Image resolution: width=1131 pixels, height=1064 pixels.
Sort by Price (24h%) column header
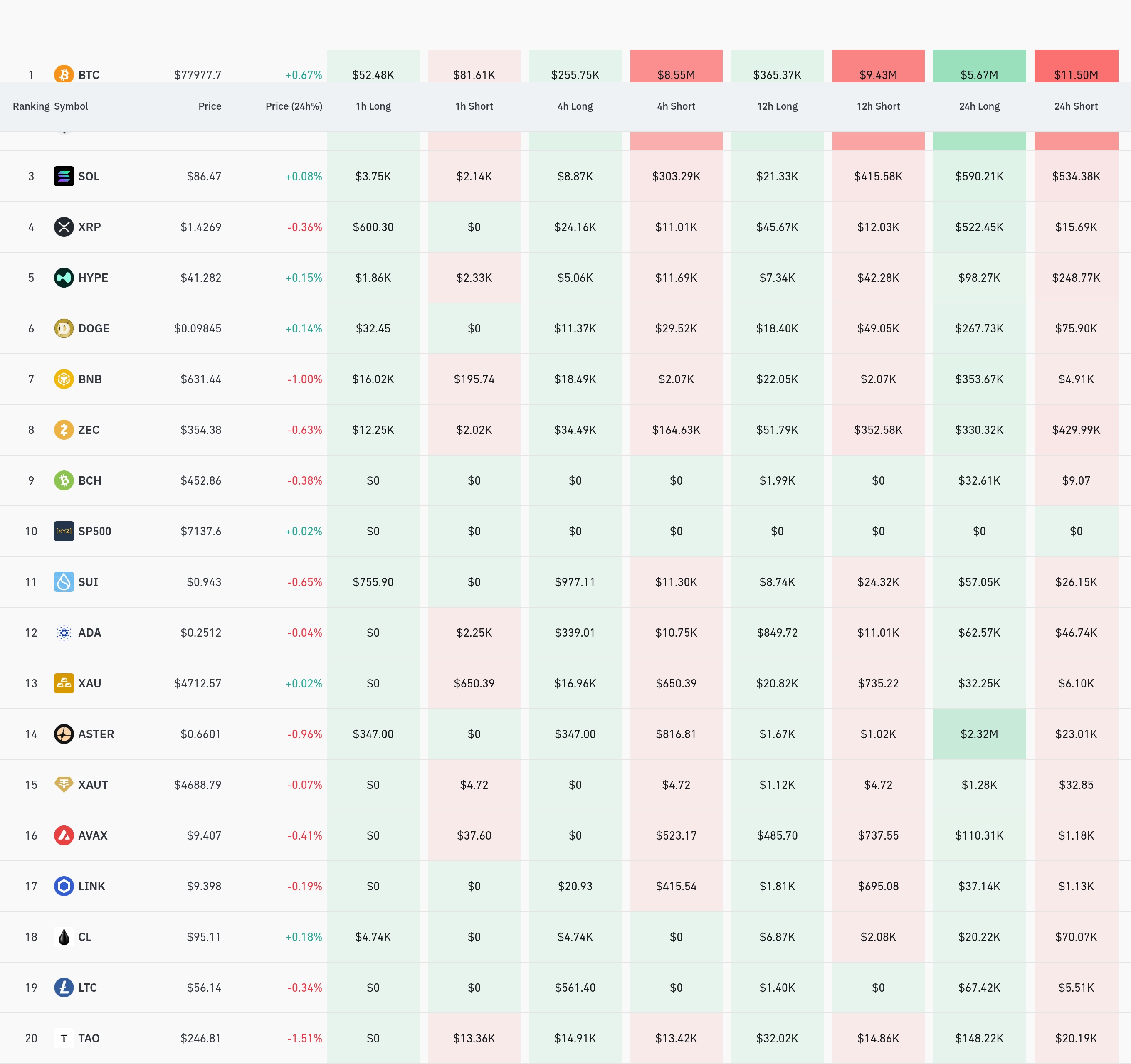pos(294,106)
